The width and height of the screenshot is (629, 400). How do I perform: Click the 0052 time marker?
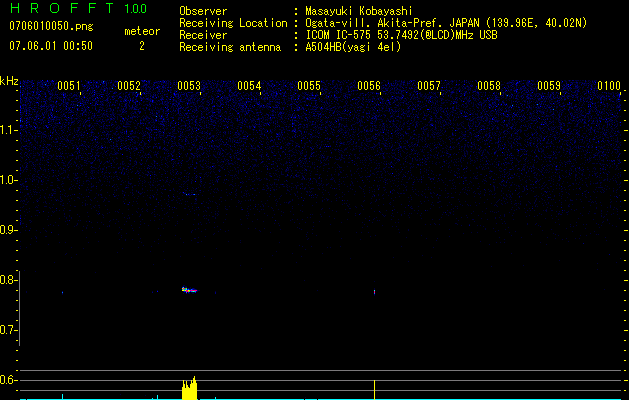(x=129, y=86)
